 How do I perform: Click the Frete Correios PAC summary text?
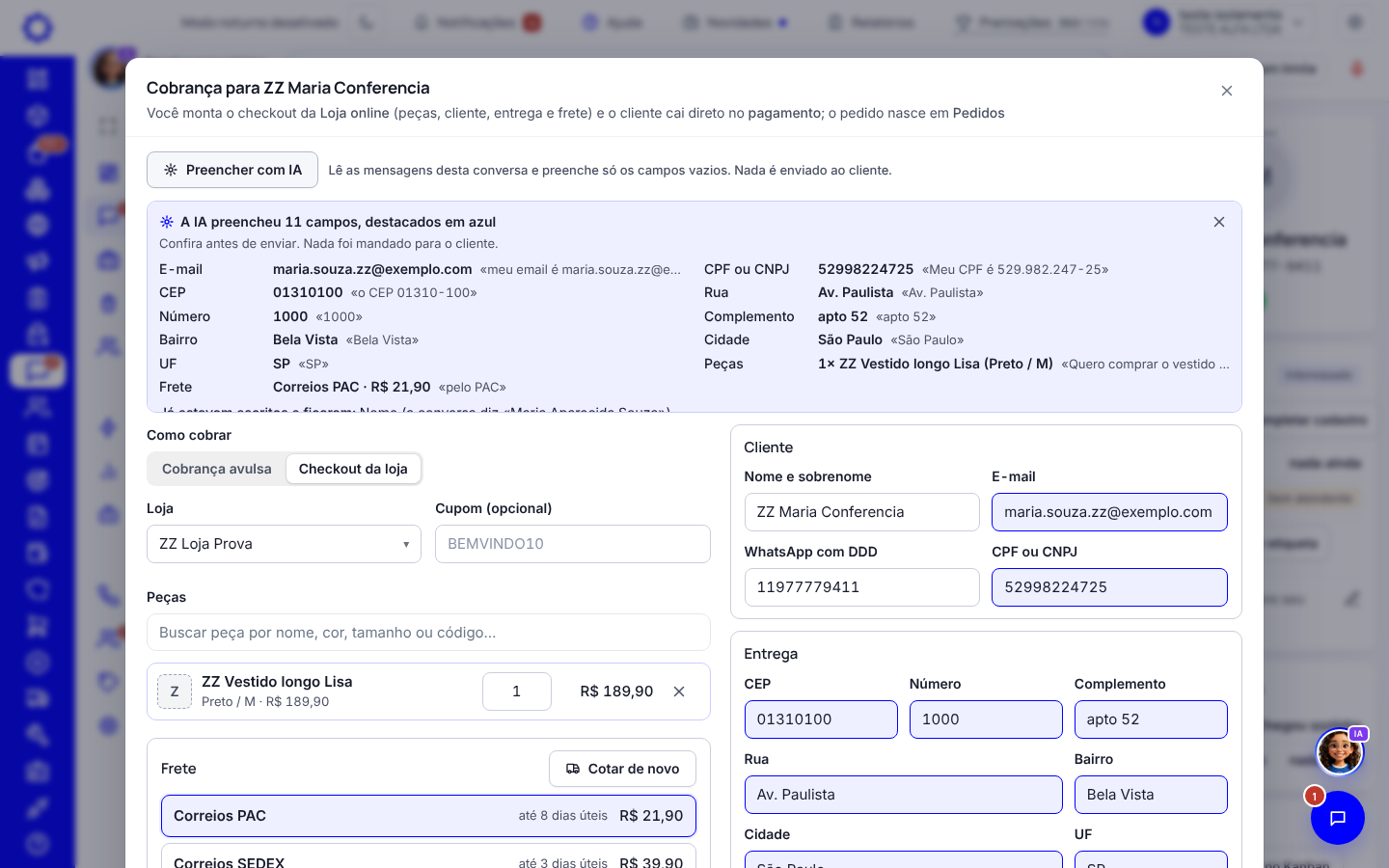(x=352, y=387)
